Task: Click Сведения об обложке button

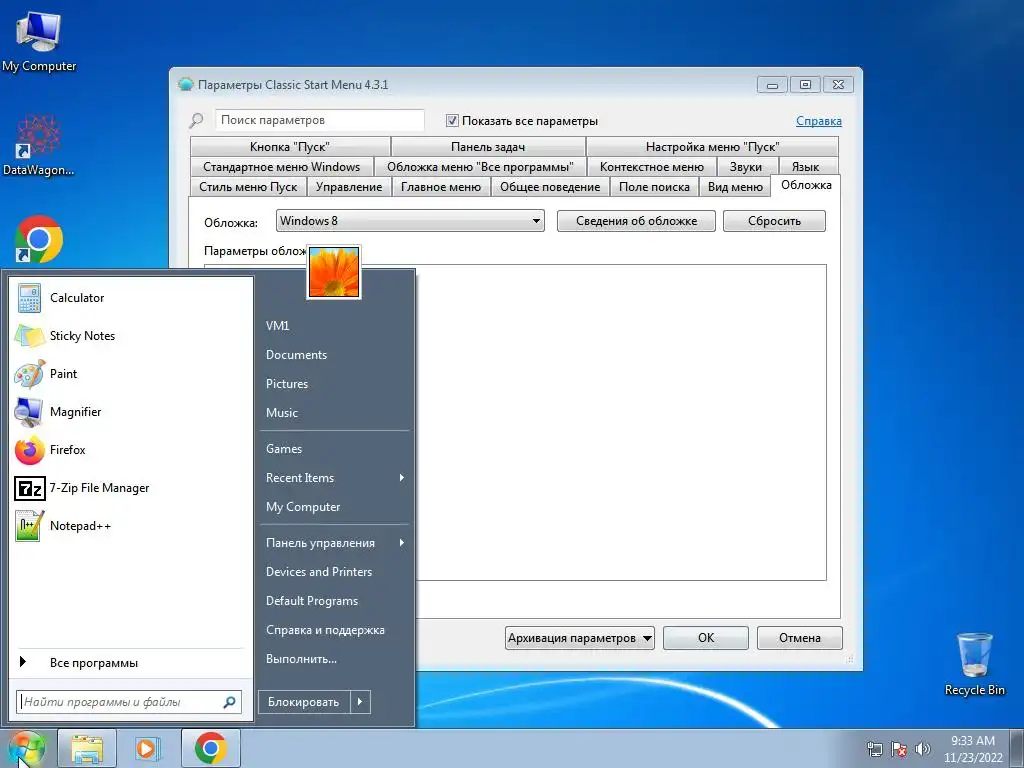Action: 636,221
